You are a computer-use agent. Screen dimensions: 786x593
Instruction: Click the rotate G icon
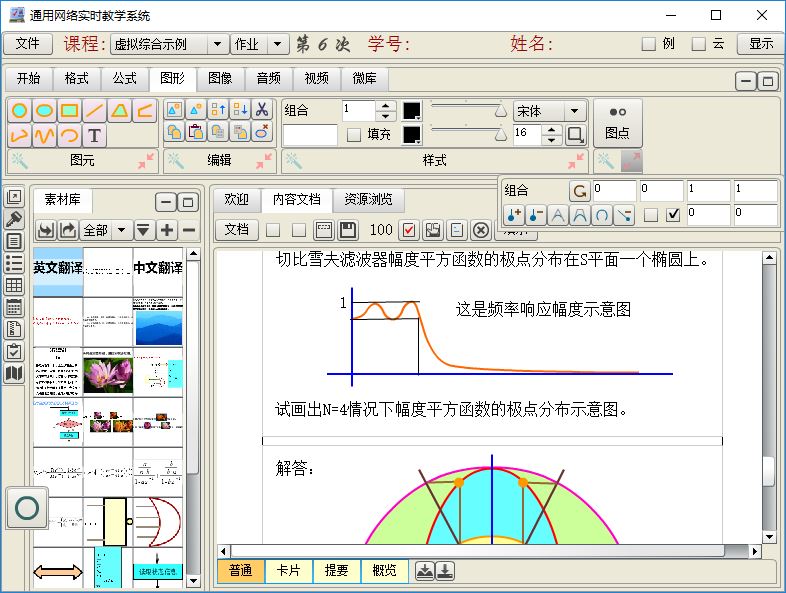(x=579, y=191)
